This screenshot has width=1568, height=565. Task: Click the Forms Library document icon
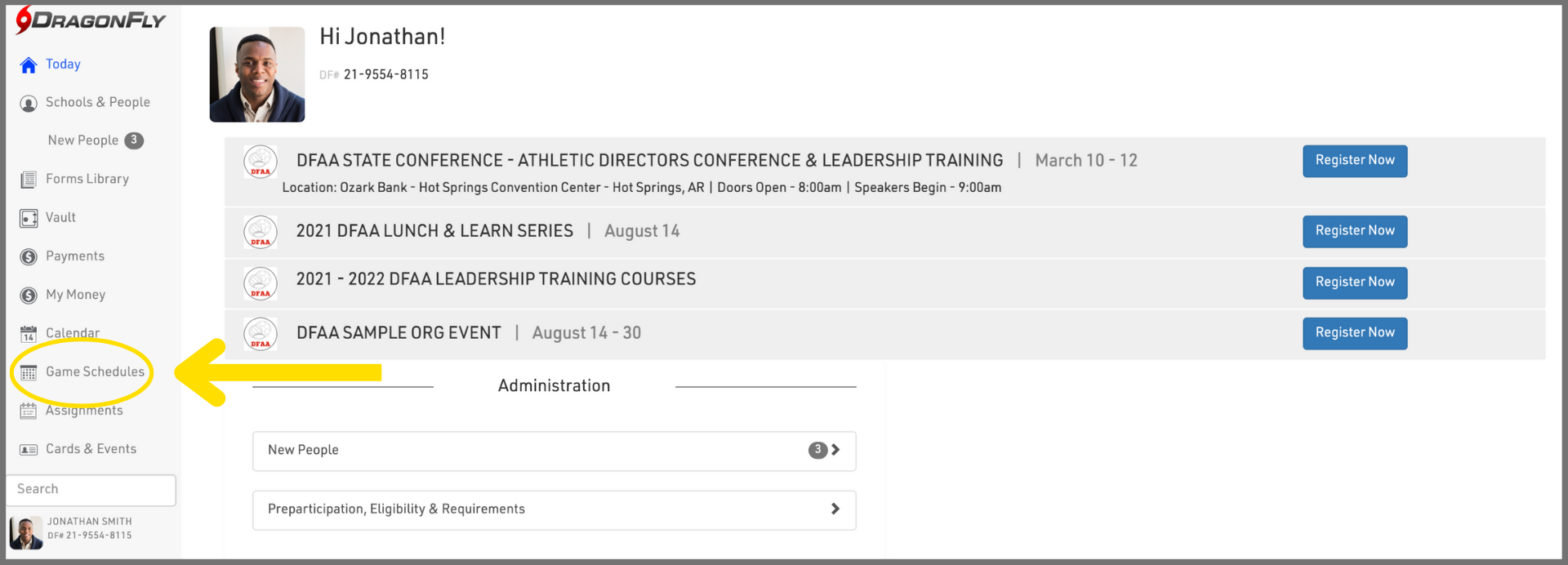coord(29,180)
